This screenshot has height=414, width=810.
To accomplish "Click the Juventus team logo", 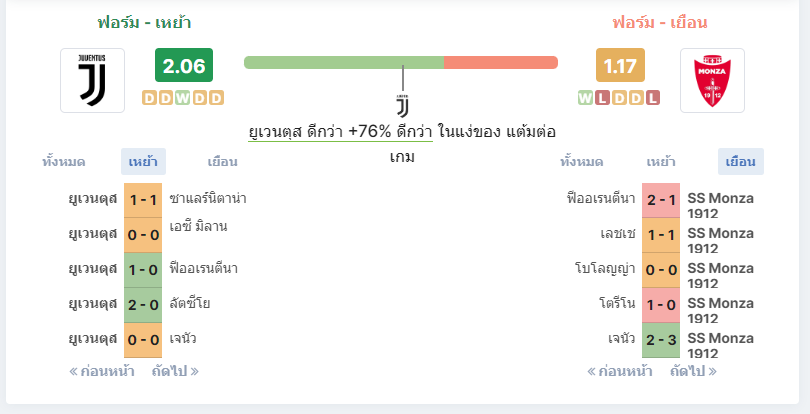I will click(x=92, y=80).
